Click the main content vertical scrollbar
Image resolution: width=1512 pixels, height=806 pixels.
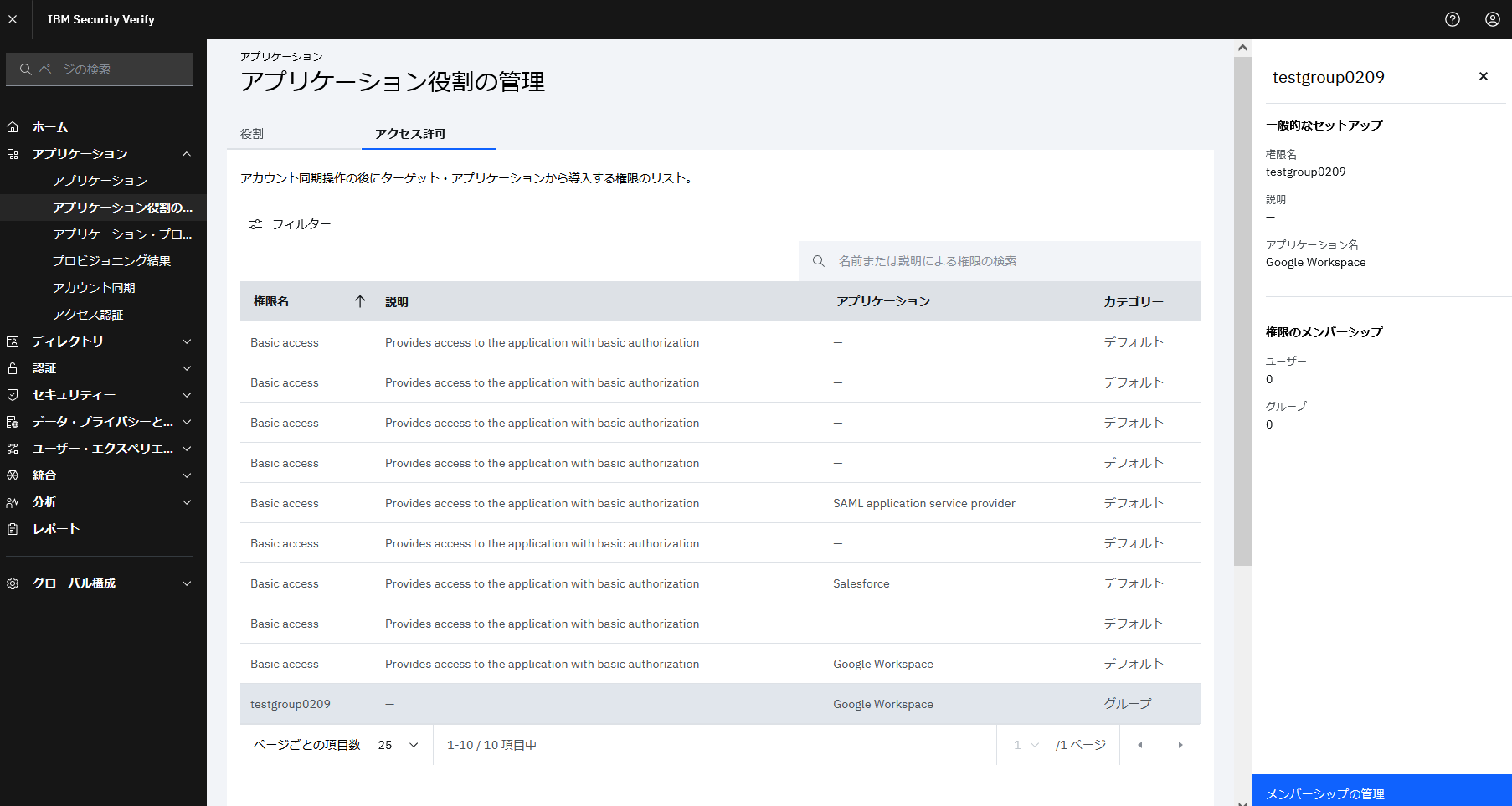tap(1242, 311)
